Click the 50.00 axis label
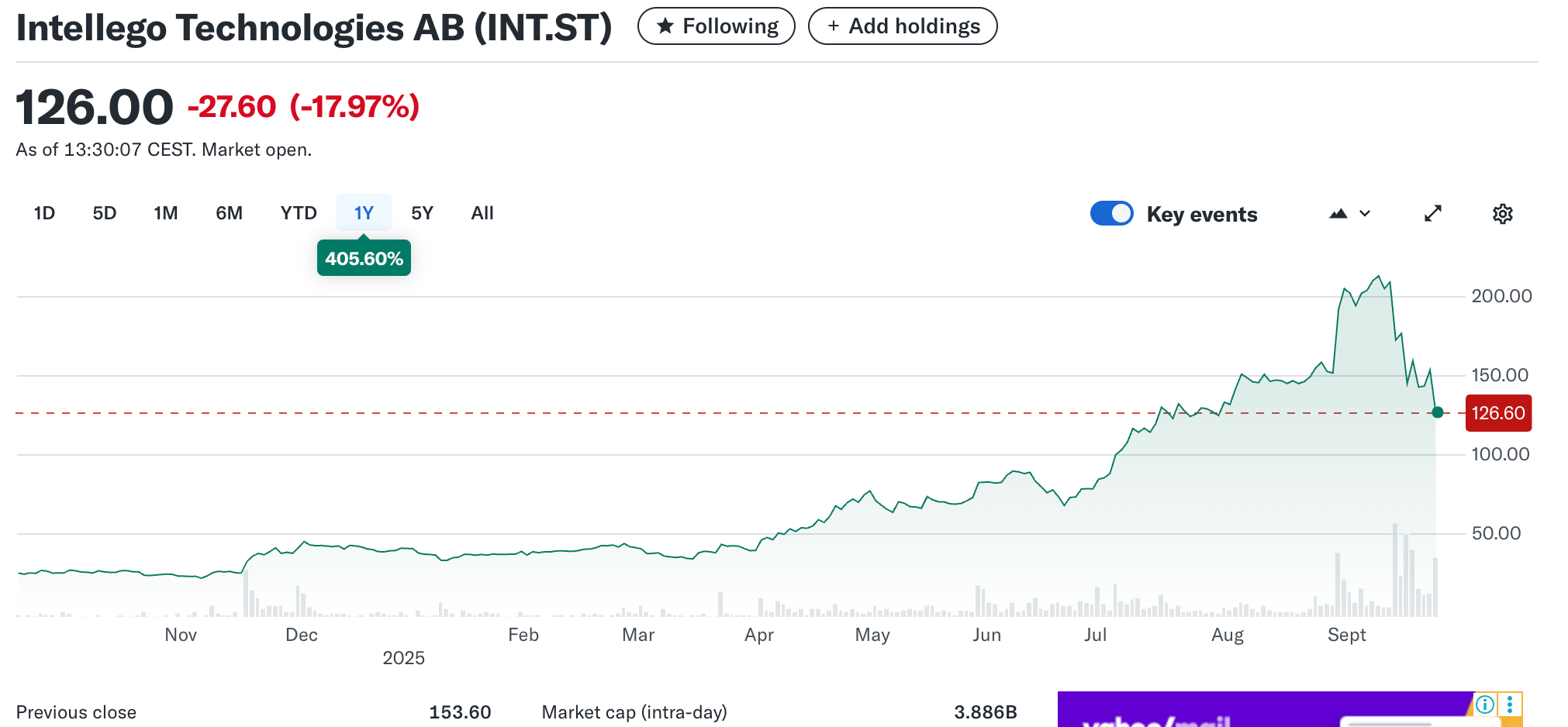1568x727 pixels. 1496,533
